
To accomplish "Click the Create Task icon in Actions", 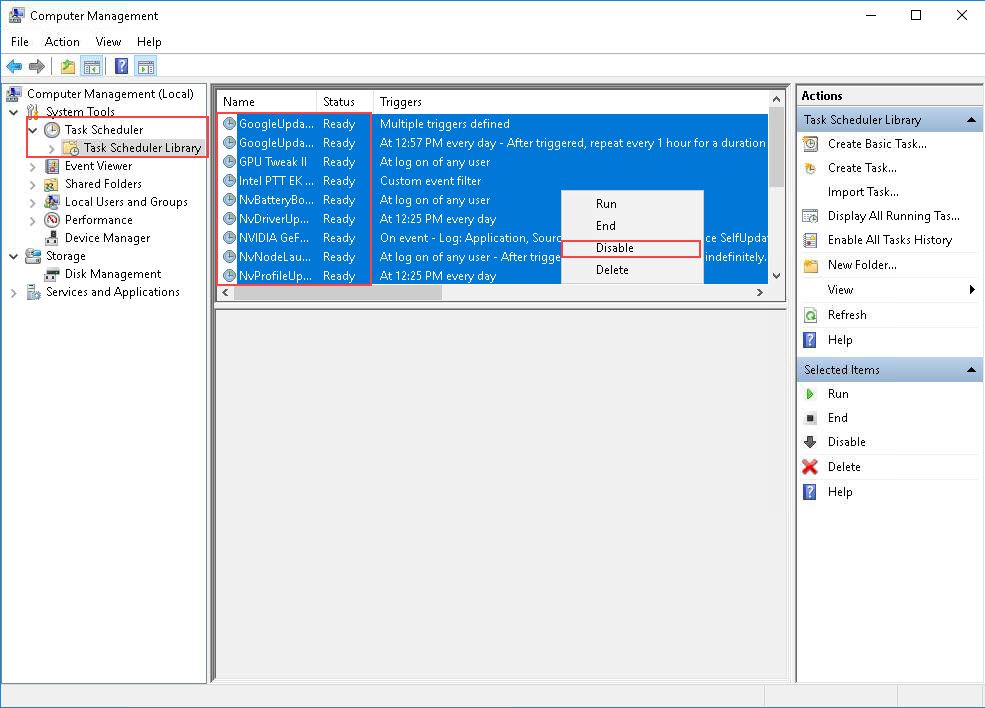I will pos(811,168).
